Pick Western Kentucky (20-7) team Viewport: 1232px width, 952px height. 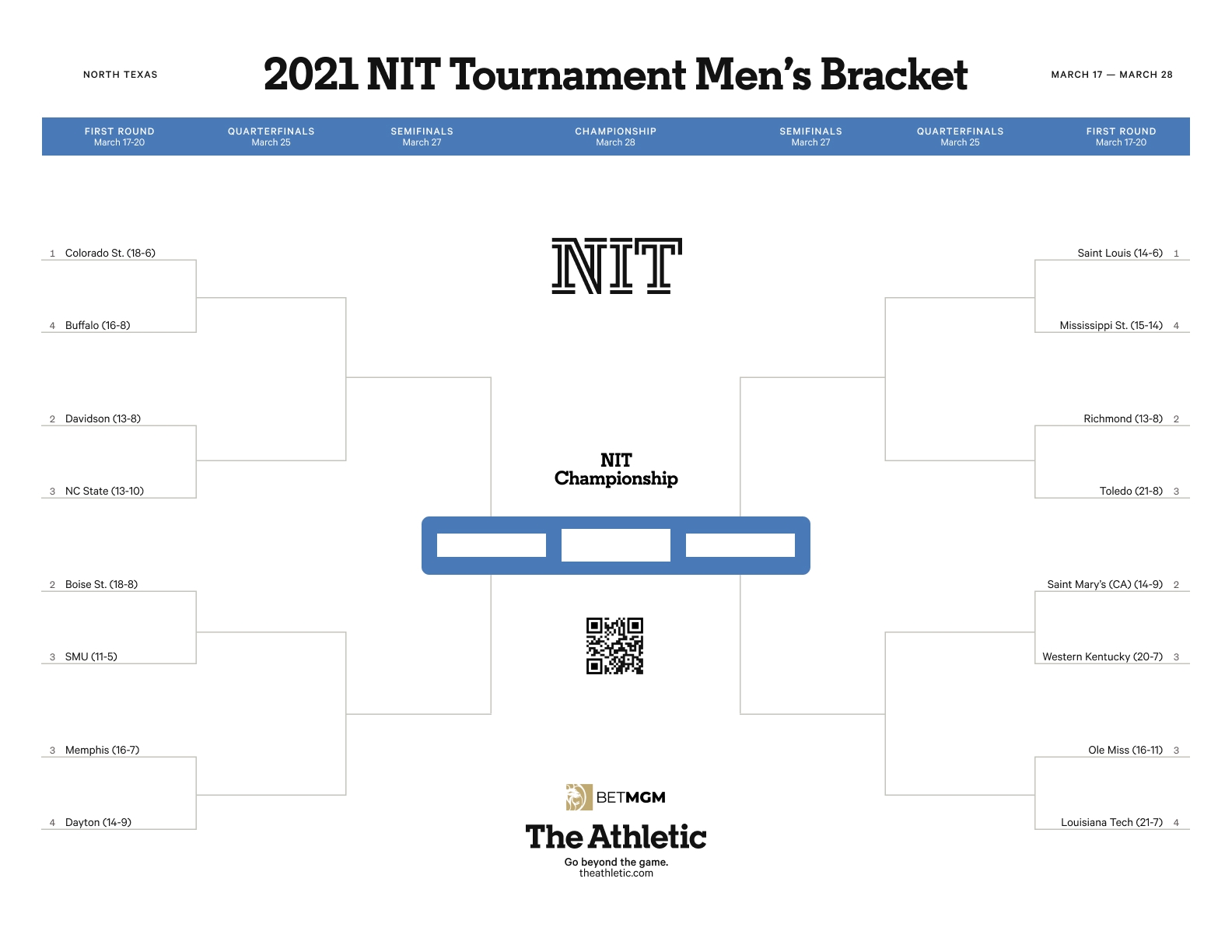coord(1102,656)
